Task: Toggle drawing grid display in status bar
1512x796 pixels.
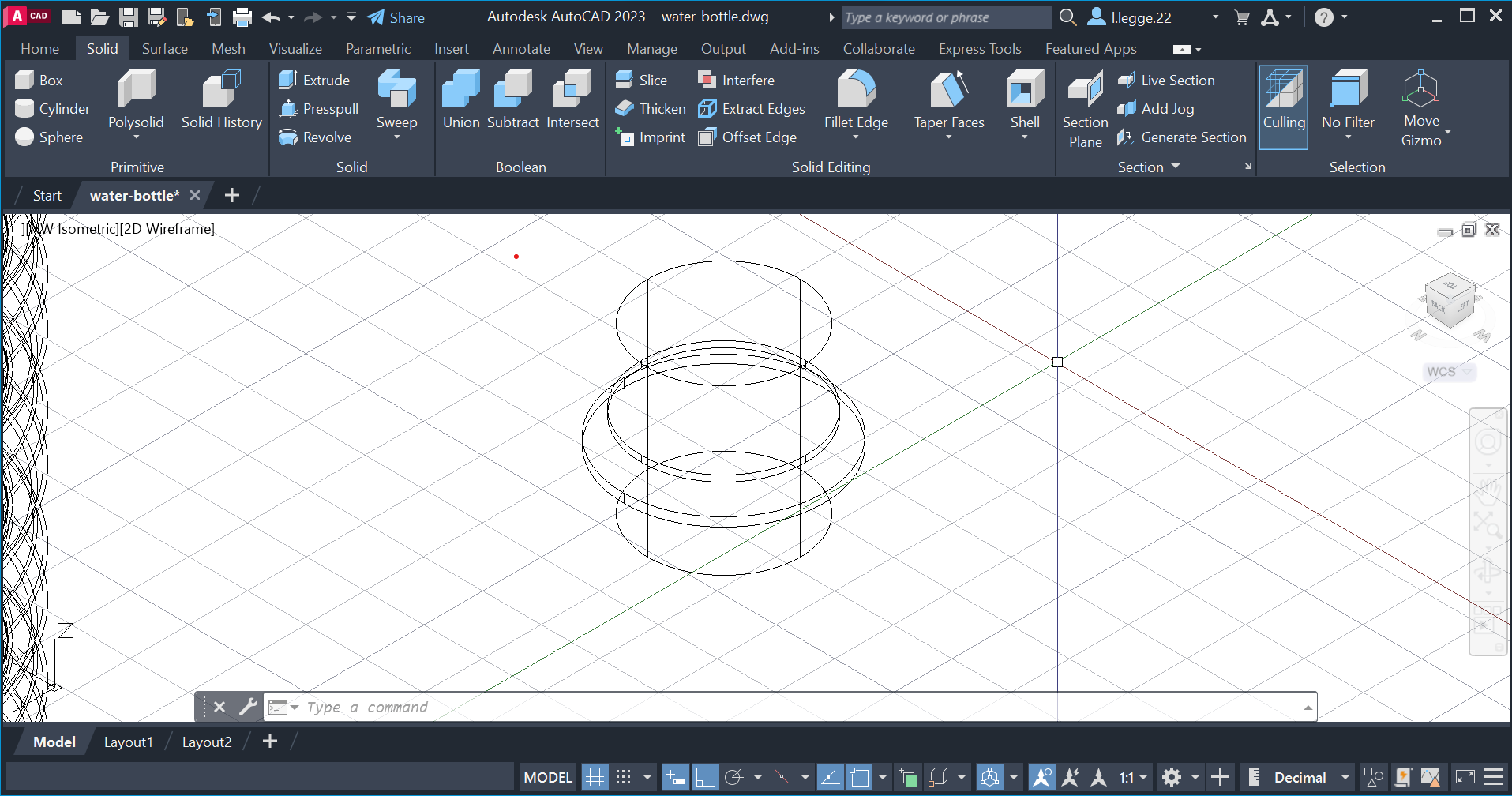Action: click(x=595, y=777)
